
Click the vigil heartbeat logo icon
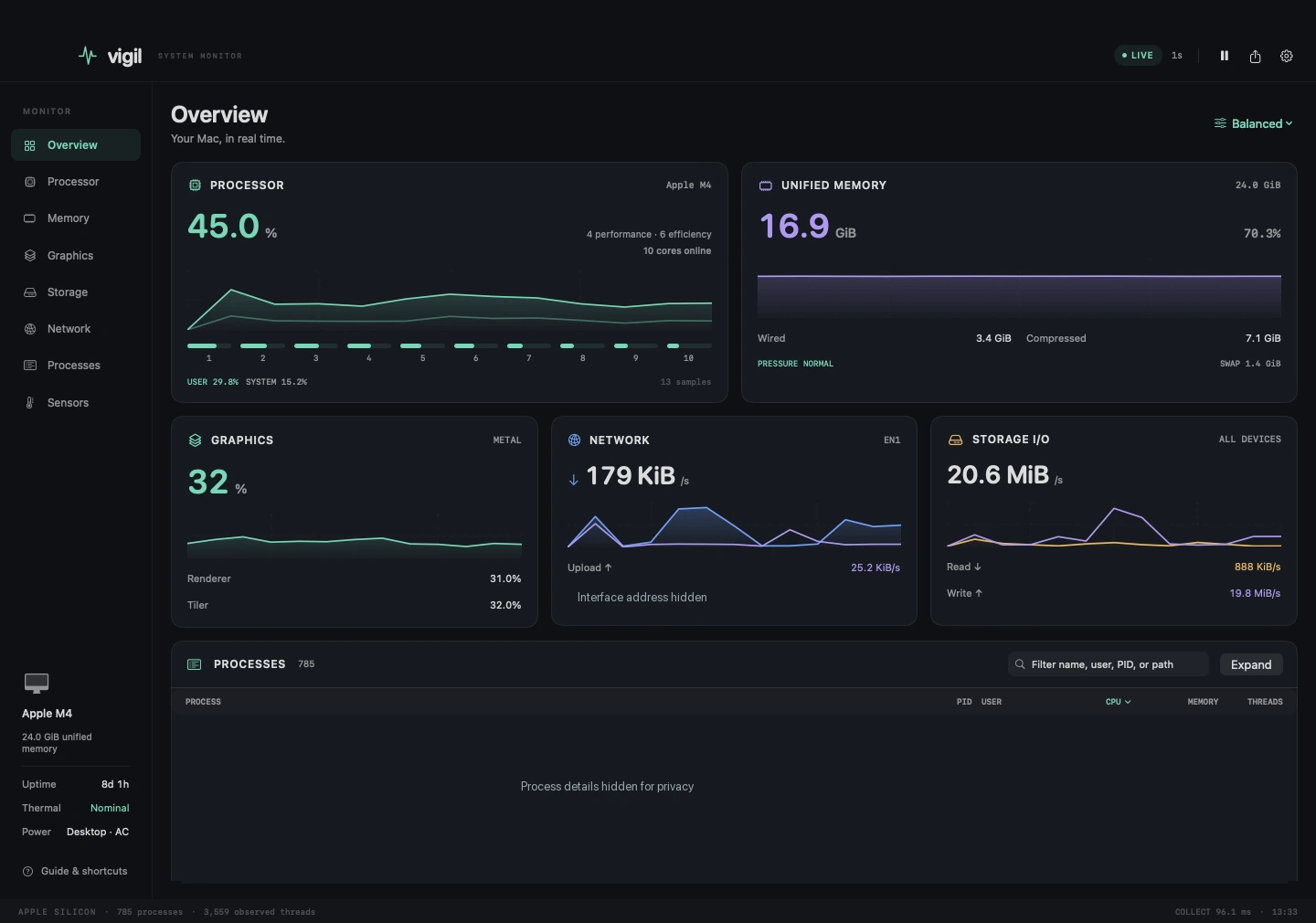[x=88, y=56]
